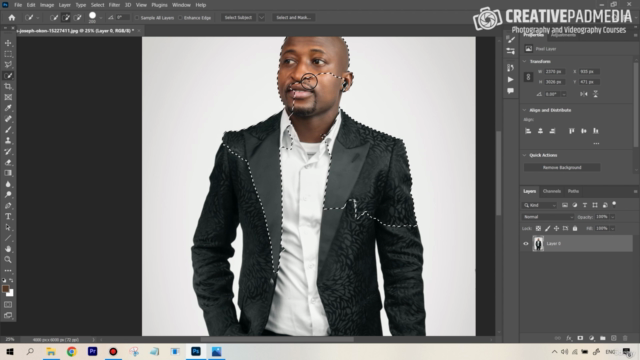Image resolution: width=640 pixels, height=360 pixels.
Task: Open the layer Kind filter dropdown
Action: pos(540,205)
